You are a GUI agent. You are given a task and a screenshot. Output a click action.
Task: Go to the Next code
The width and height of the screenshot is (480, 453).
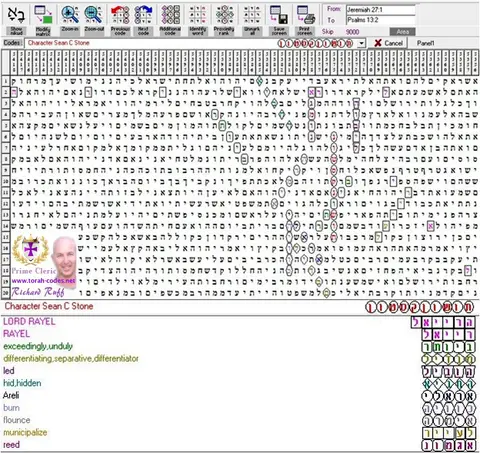(x=143, y=15)
